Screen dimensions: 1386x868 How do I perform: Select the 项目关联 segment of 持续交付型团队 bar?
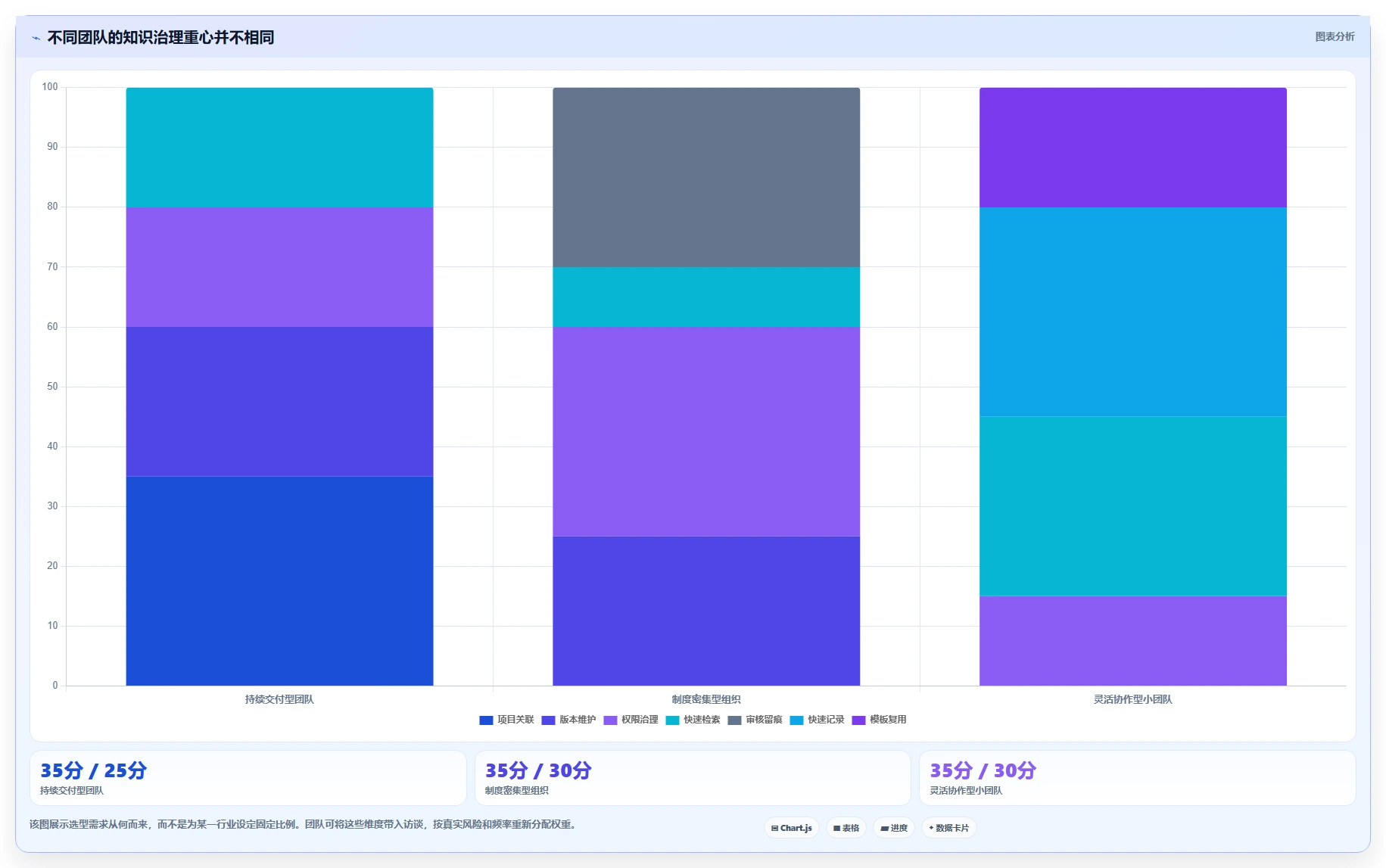[279, 581]
